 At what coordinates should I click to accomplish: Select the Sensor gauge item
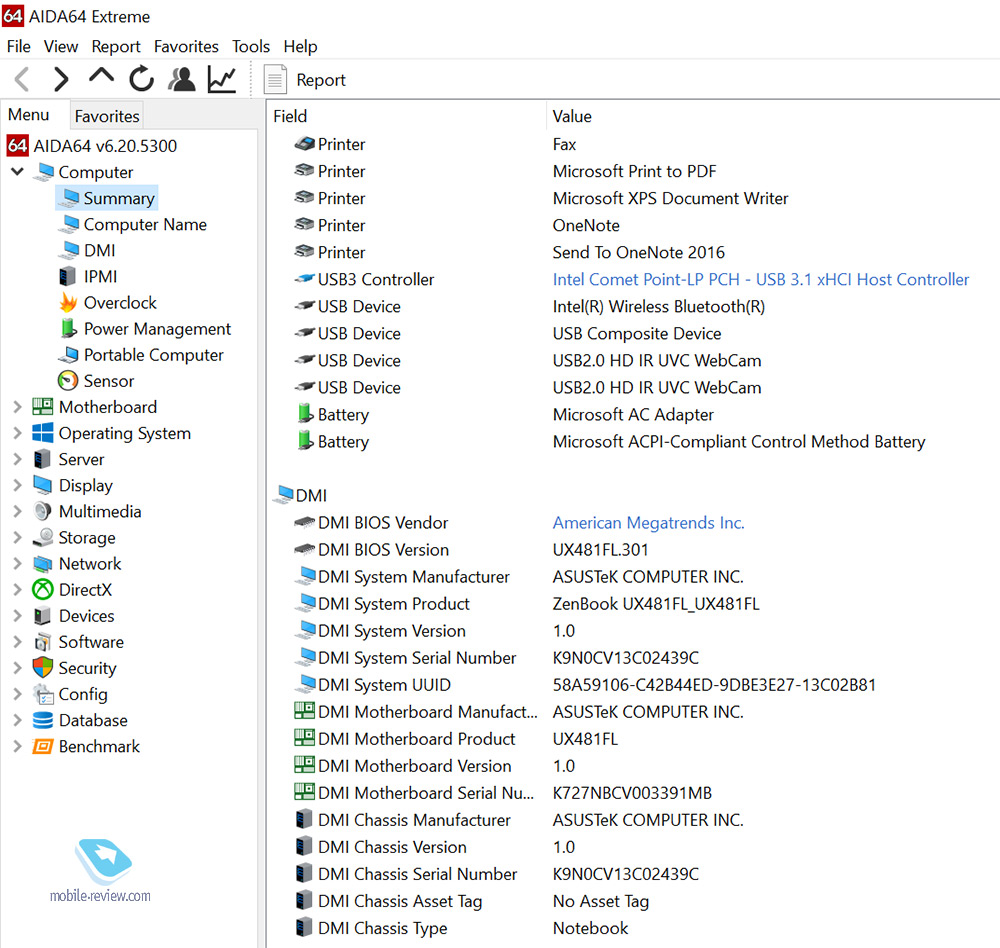tap(108, 381)
